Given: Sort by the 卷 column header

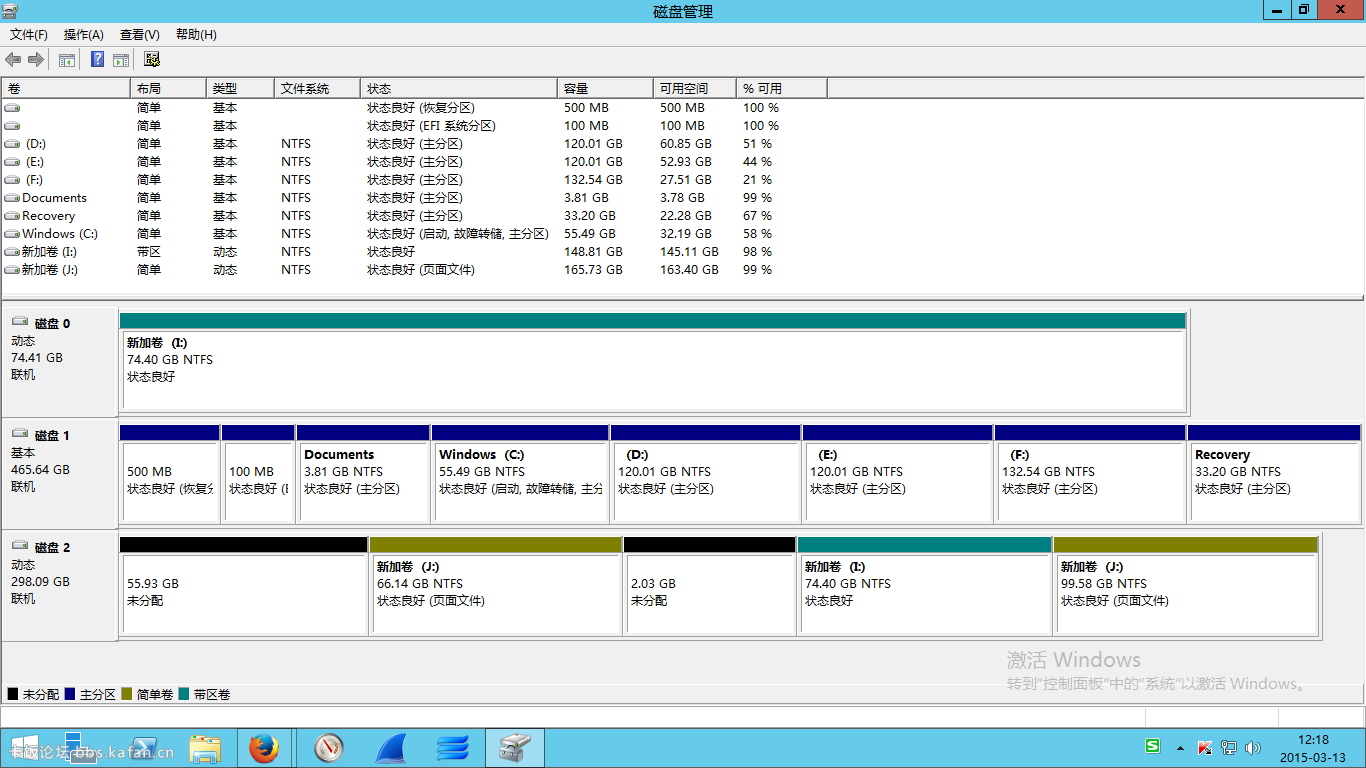Looking at the screenshot, I should coord(66,89).
